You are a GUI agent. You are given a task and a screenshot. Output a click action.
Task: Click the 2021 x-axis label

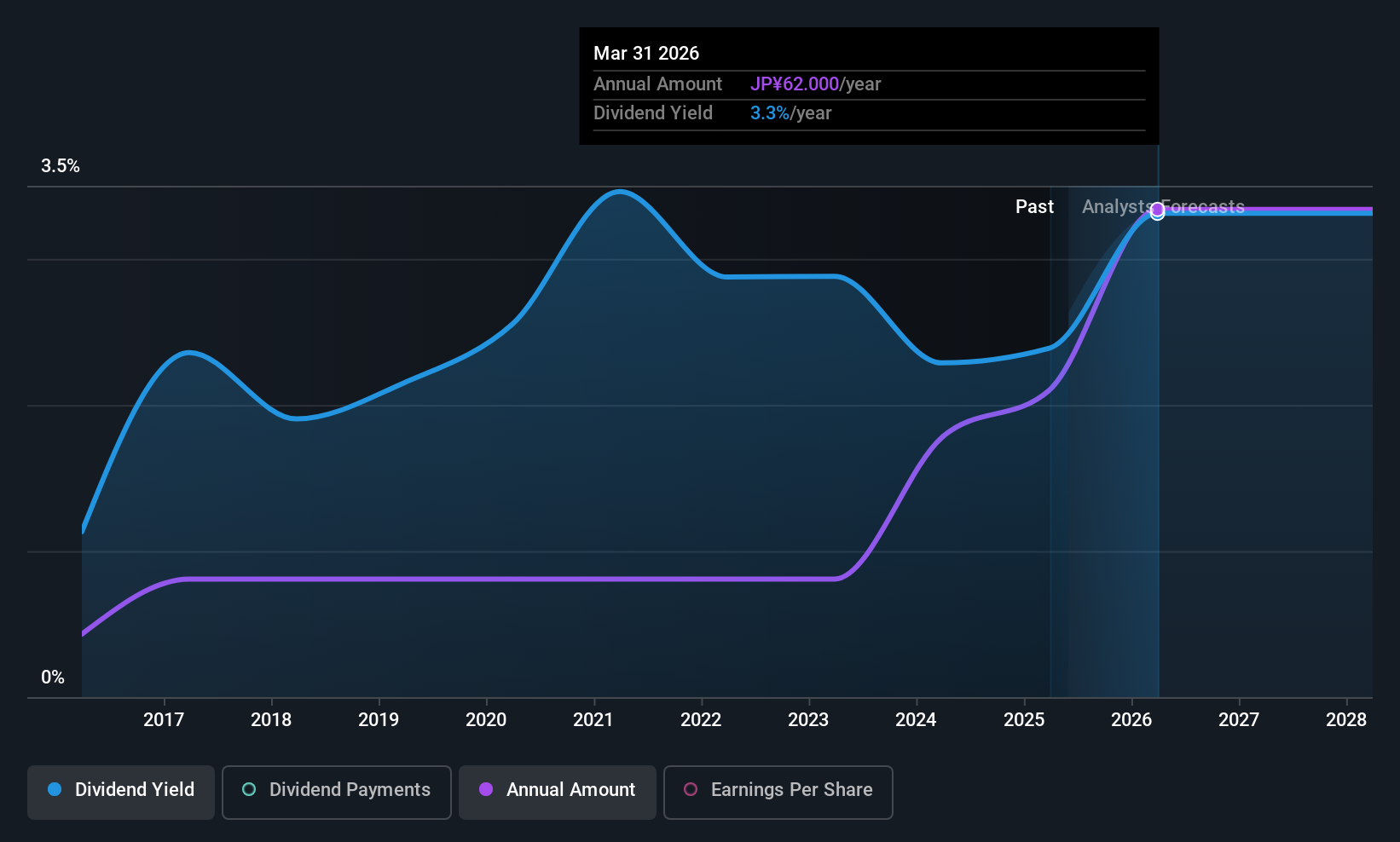coord(593,720)
